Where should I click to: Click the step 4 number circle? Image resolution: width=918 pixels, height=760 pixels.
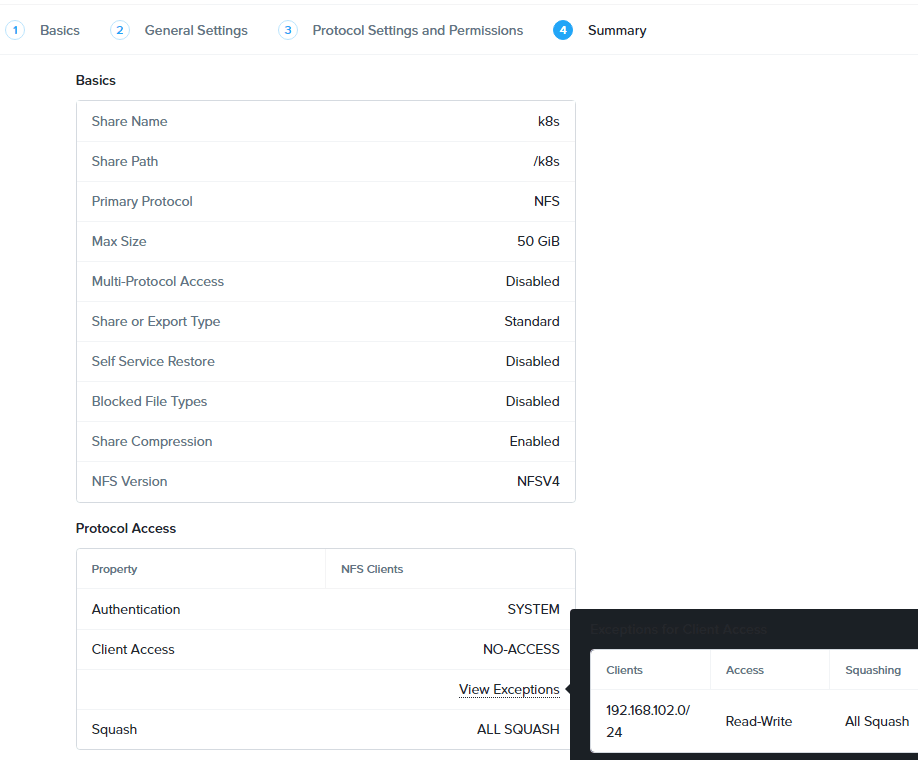click(563, 30)
